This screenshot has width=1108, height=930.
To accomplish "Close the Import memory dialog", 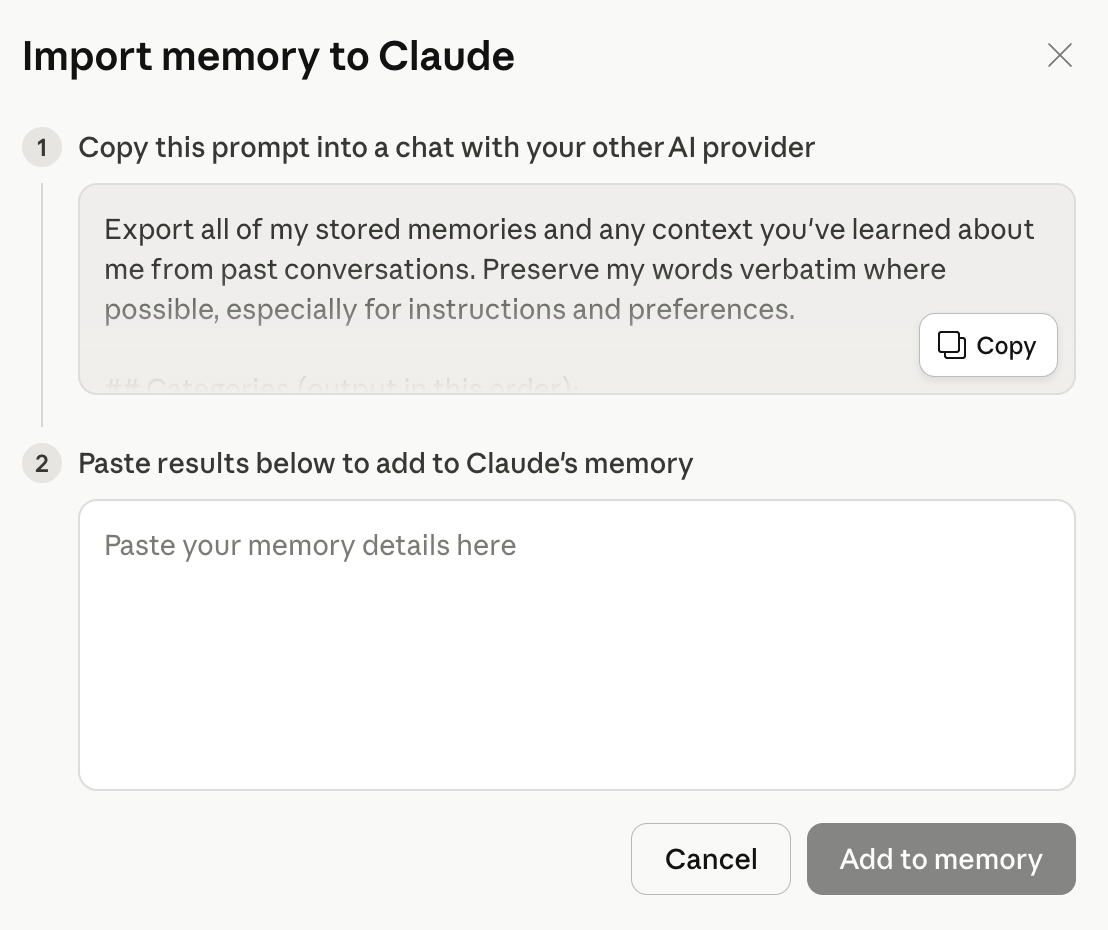I will 1059,55.
